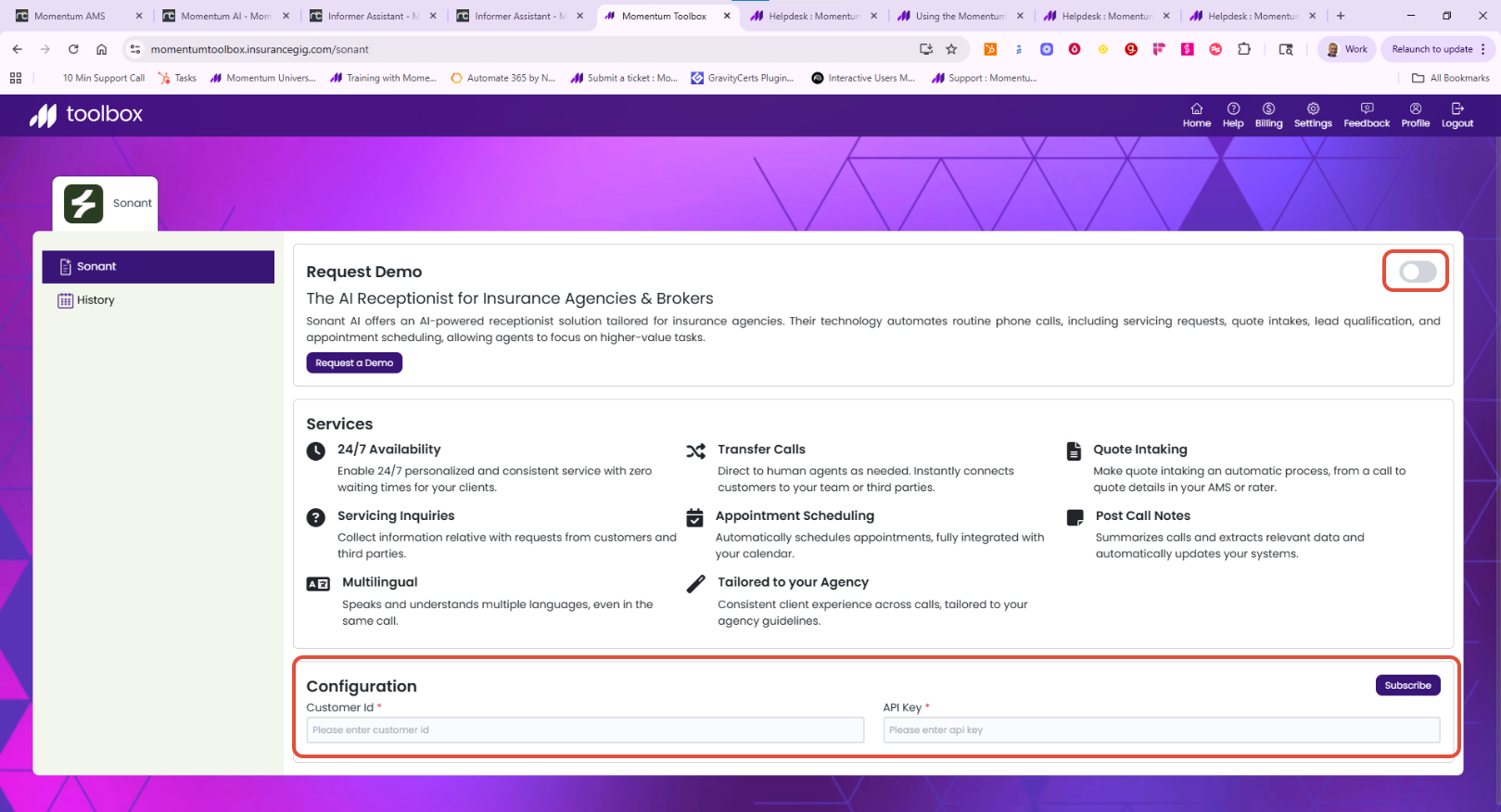Open the GravityCerts Plugin bookmark

[x=743, y=78]
